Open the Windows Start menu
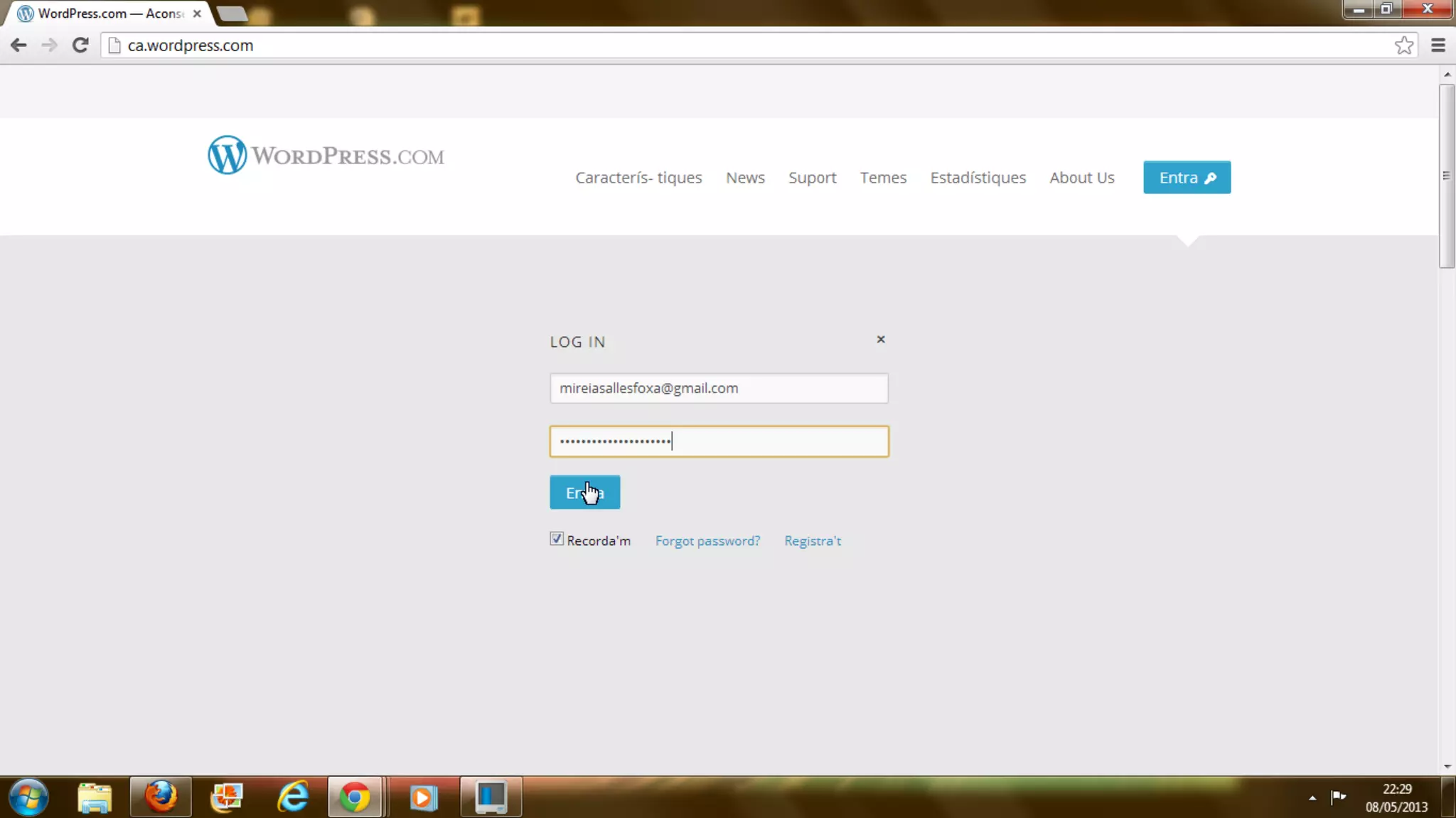Screen dimensions: 1456x818 [28, 797]
